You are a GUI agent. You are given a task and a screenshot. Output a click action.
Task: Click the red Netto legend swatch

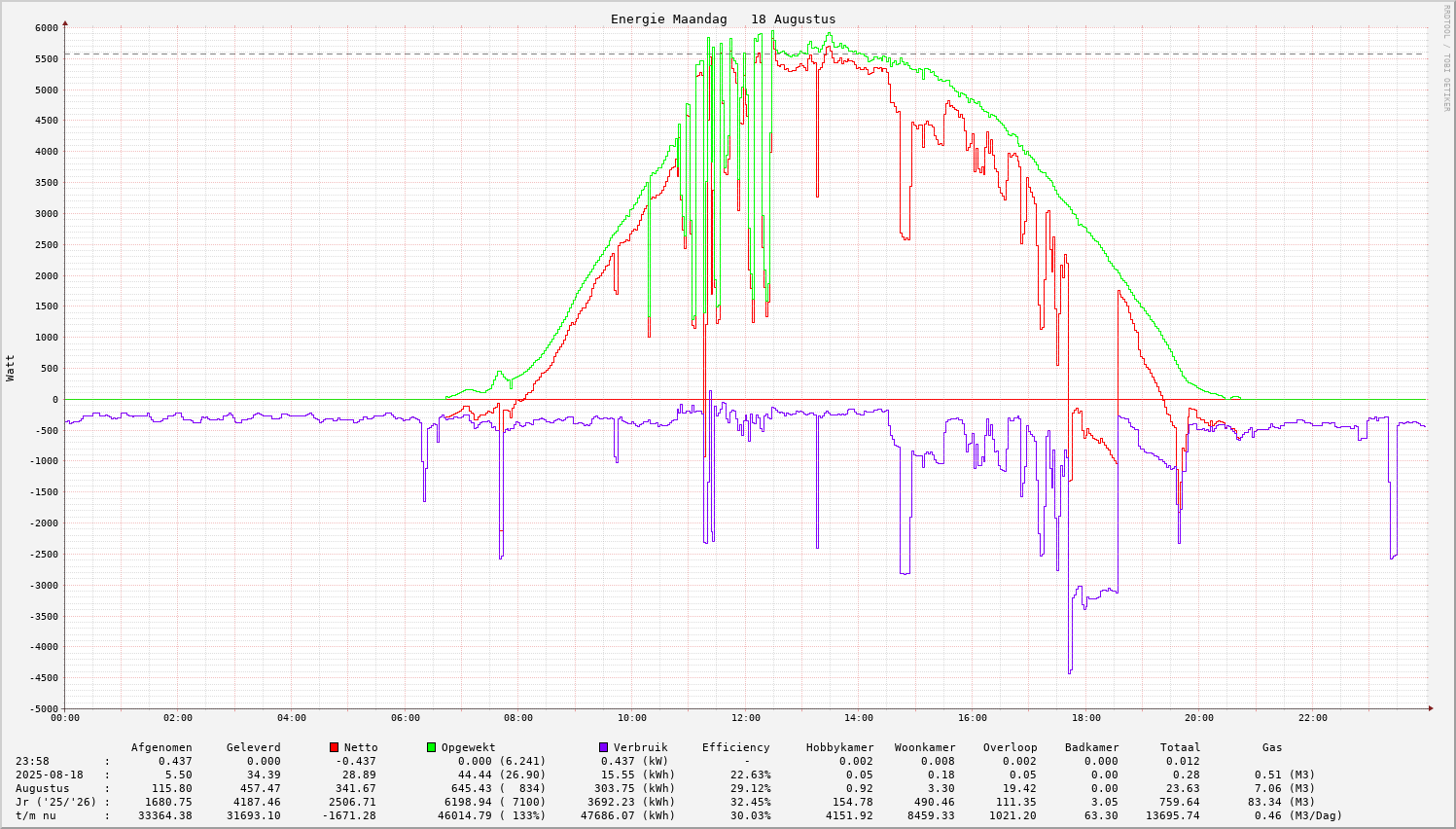pyautogui.click(x=334, y=747)
